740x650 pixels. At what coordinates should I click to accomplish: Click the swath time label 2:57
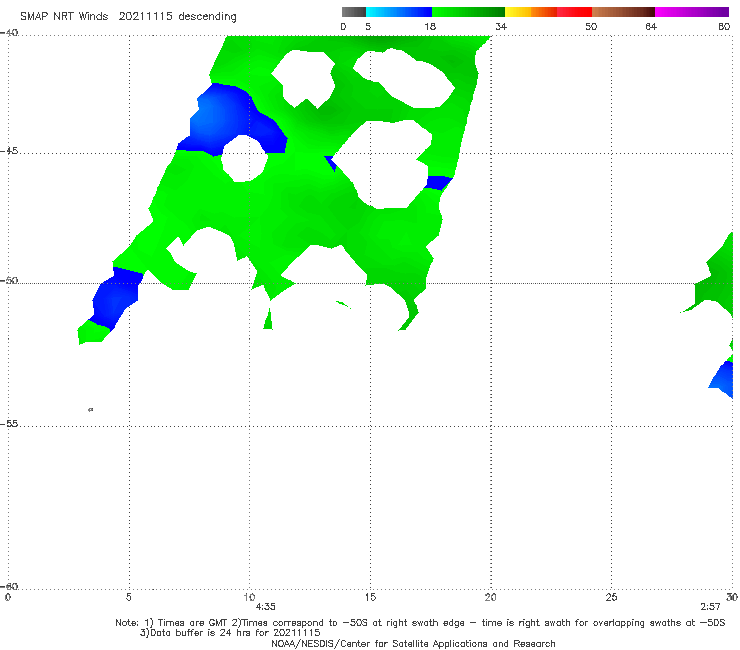pos(710,607)
